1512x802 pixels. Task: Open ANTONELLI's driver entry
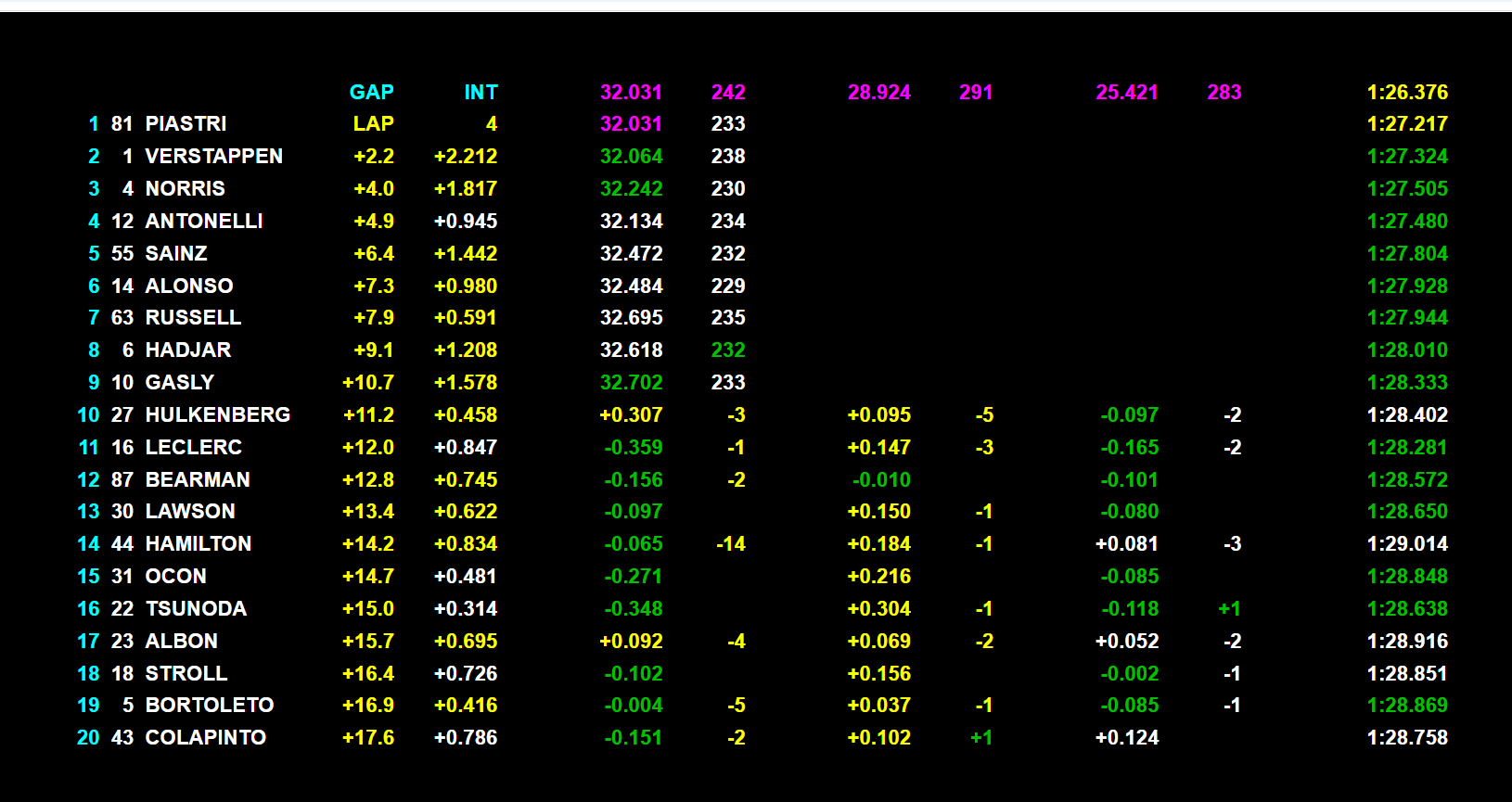coord(204,222)
